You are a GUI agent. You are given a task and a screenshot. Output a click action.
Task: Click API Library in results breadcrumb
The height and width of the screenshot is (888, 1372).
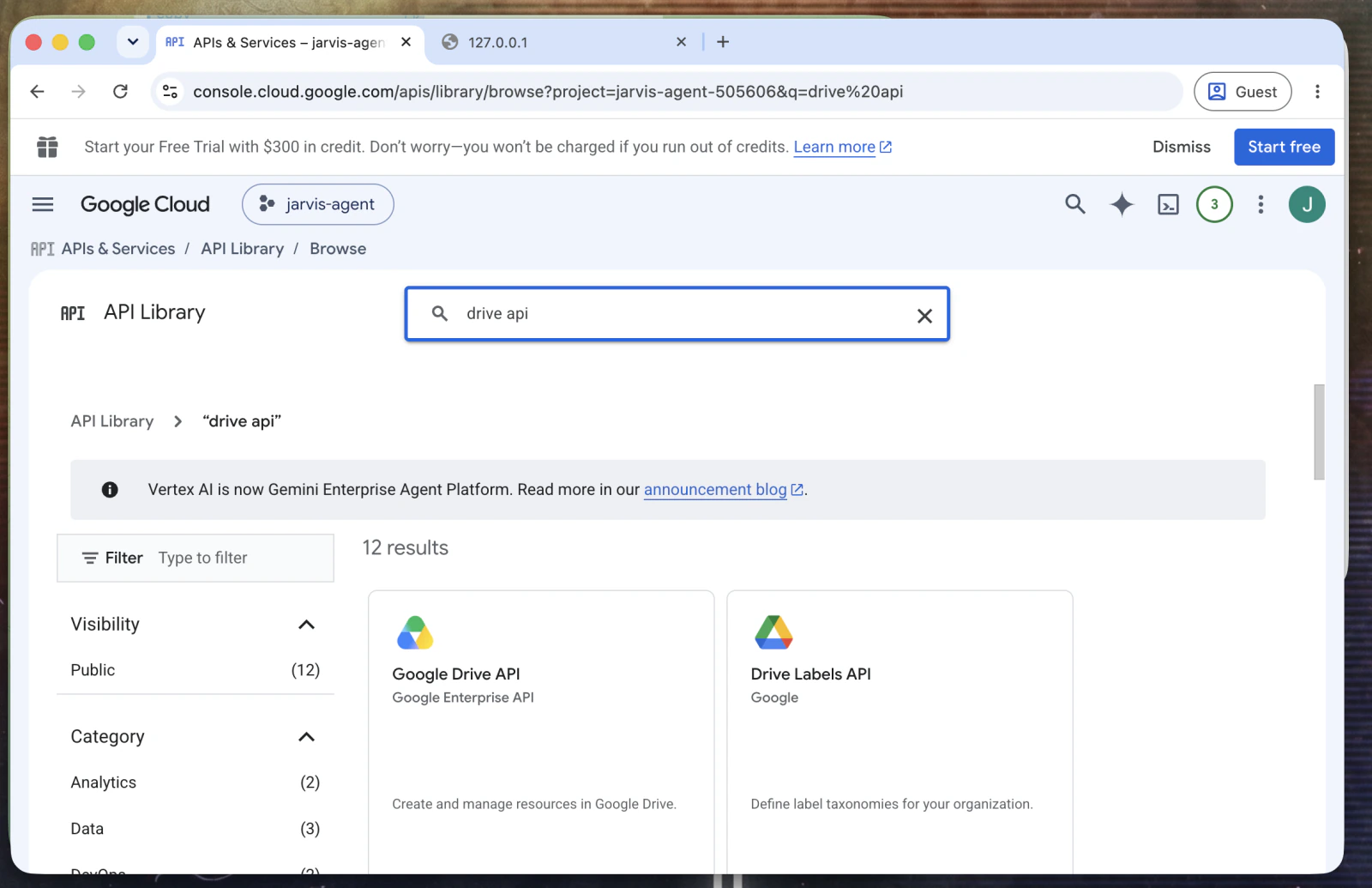coord(112,421)
